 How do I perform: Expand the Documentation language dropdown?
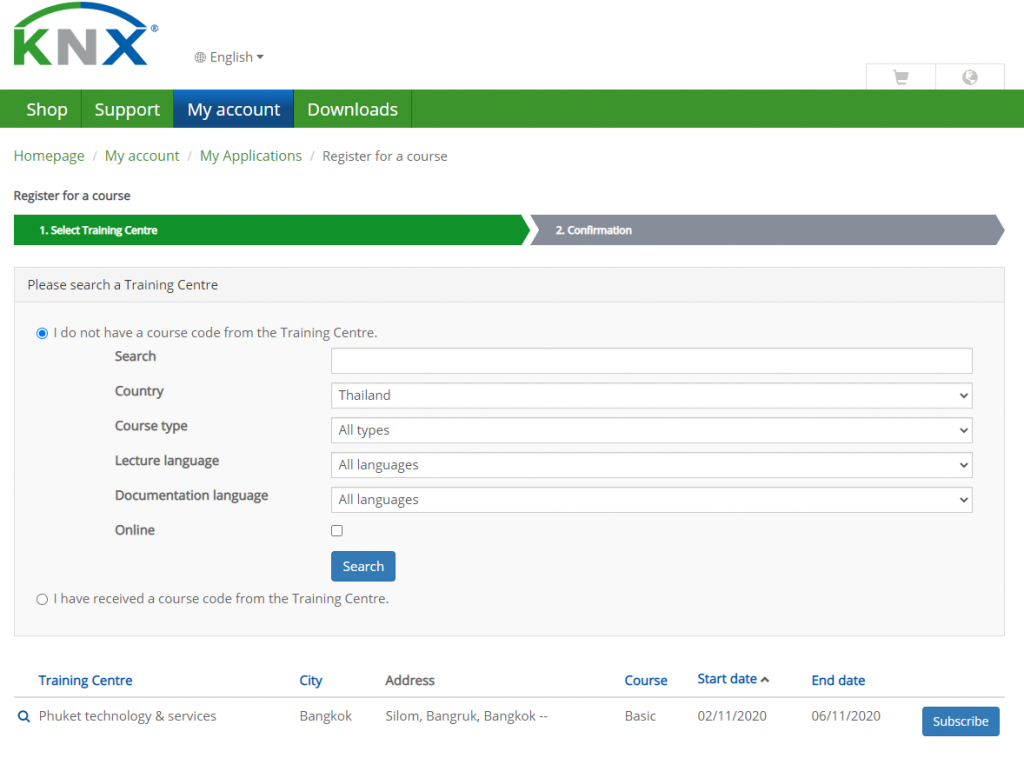pyautogui.click(x=651, y=500)
